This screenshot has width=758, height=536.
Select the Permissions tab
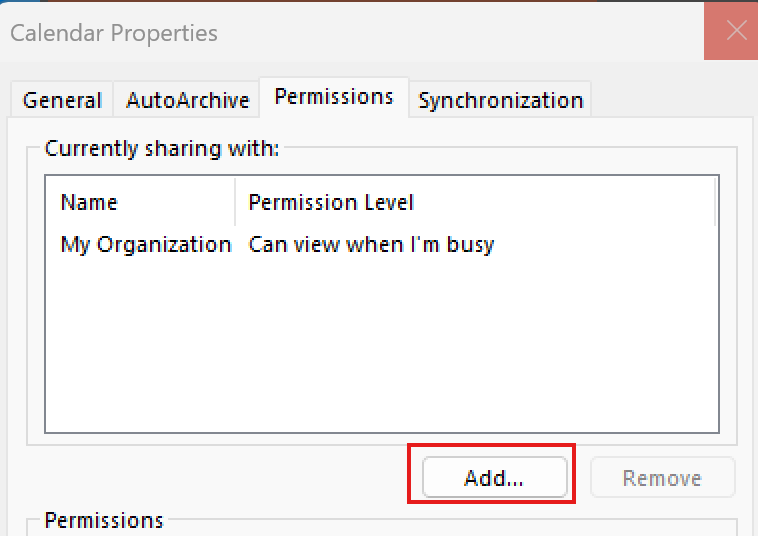point(334,97)
